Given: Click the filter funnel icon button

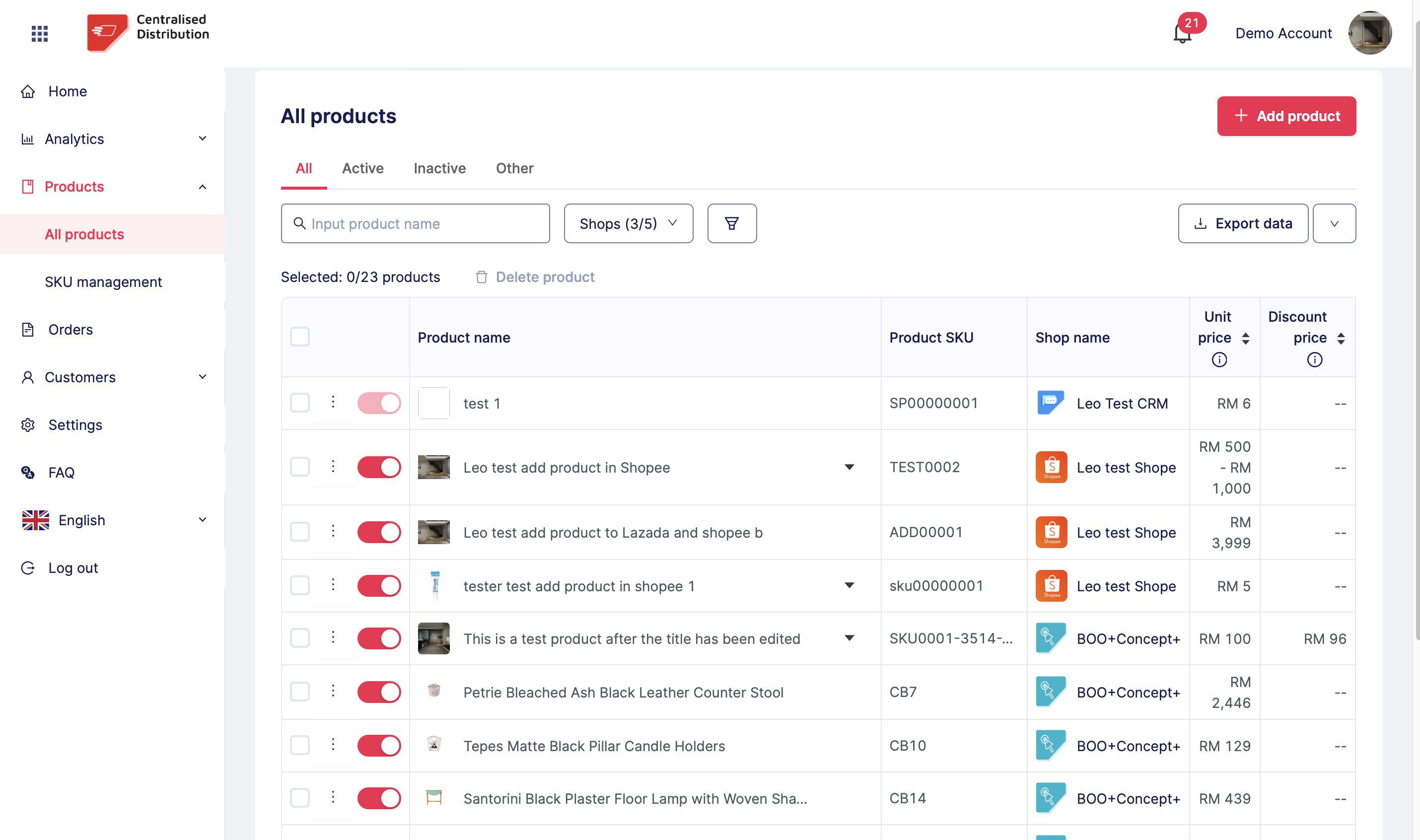Looking at the screenshot, I should pyautogui.click(x=731, y=223).
